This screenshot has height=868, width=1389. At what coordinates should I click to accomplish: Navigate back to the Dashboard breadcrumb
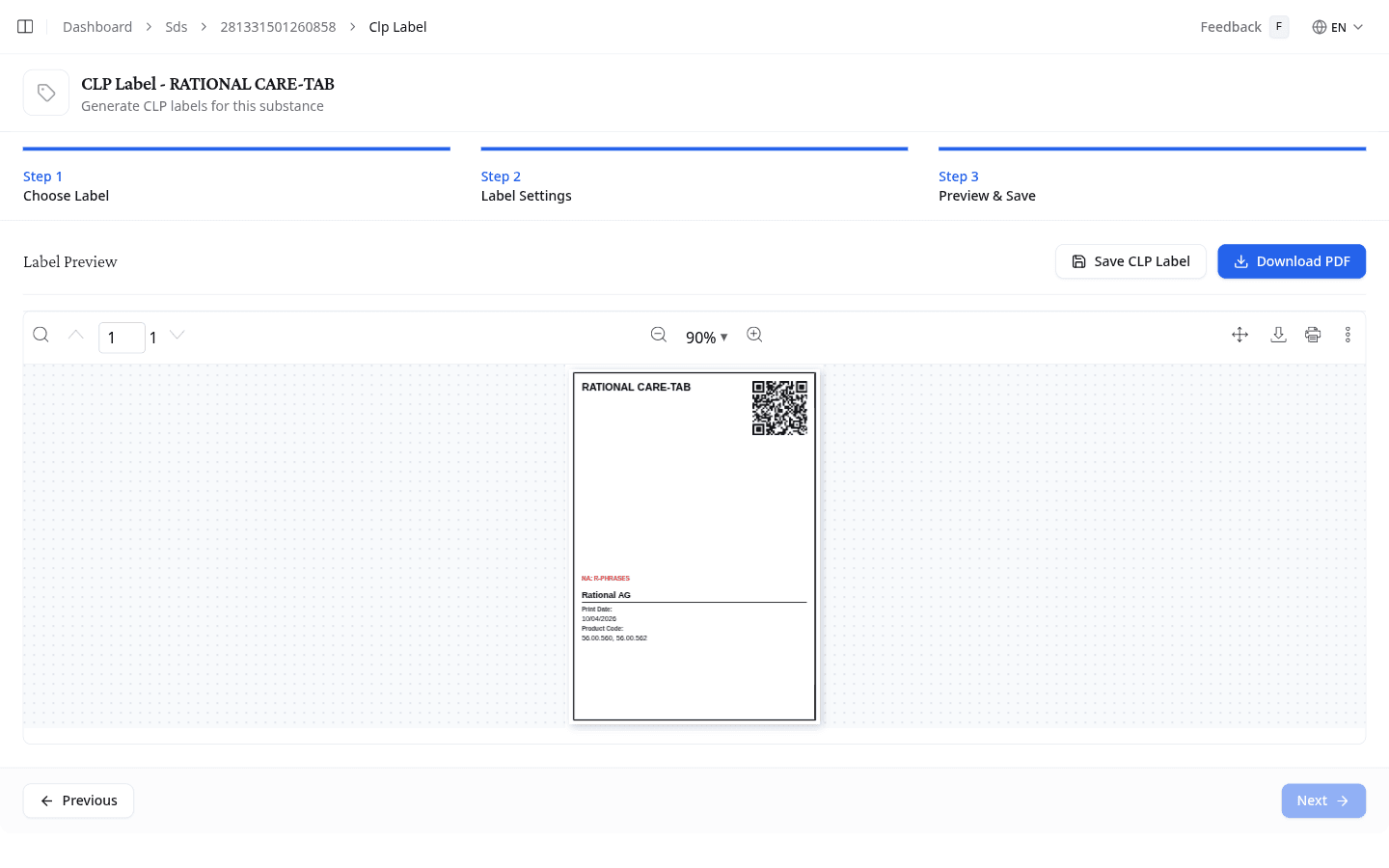pyautogui.click(x=96, y=26)
